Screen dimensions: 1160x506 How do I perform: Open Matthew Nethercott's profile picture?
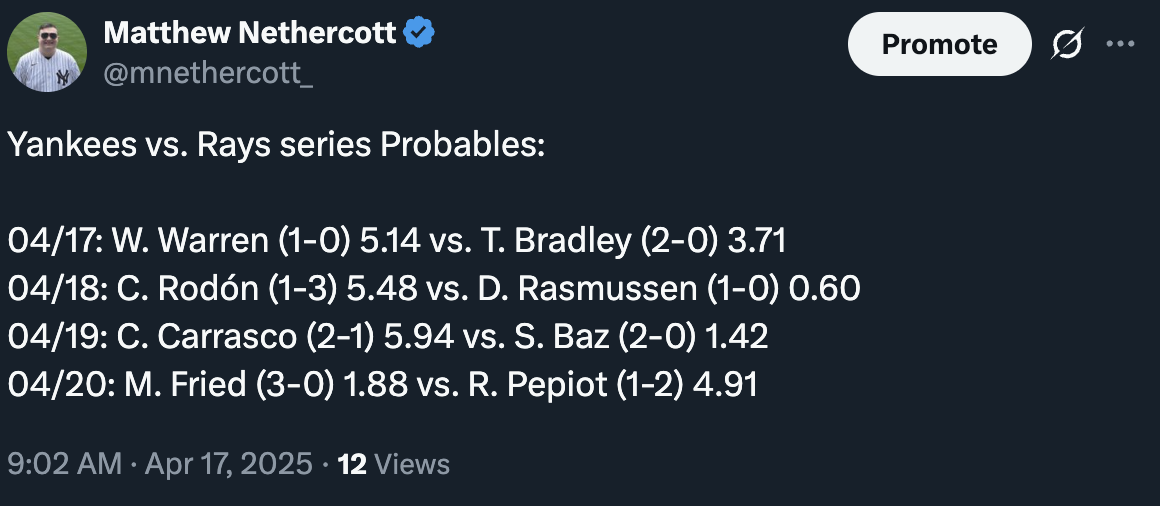[x=47, y=52]
